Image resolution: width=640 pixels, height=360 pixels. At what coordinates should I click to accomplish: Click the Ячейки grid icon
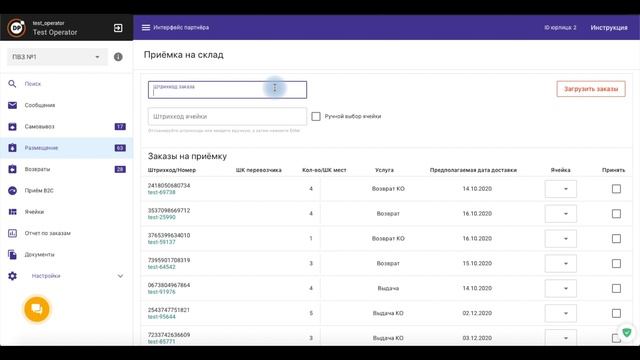point(12,212)
